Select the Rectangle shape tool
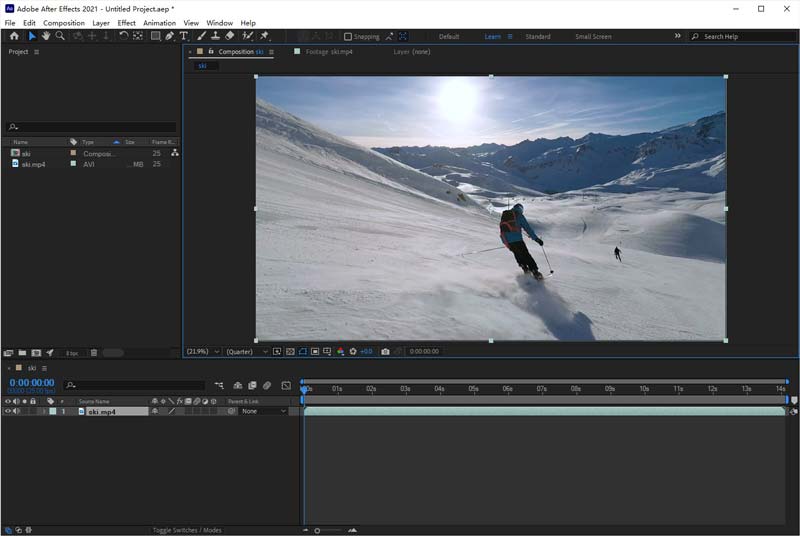Image resolution: width=800 pixels, height=536 pixels. pos(156,36)
